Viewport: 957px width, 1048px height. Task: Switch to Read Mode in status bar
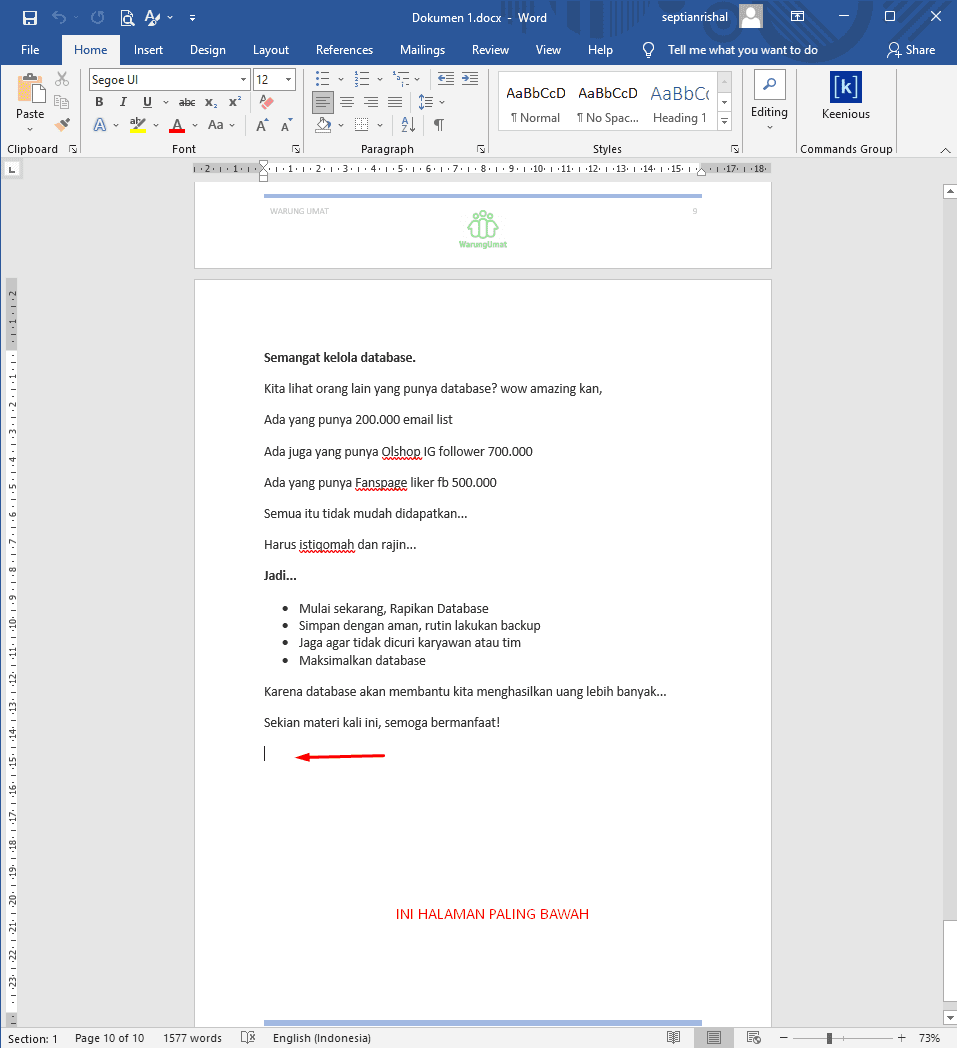click(x=672, y=1037)
